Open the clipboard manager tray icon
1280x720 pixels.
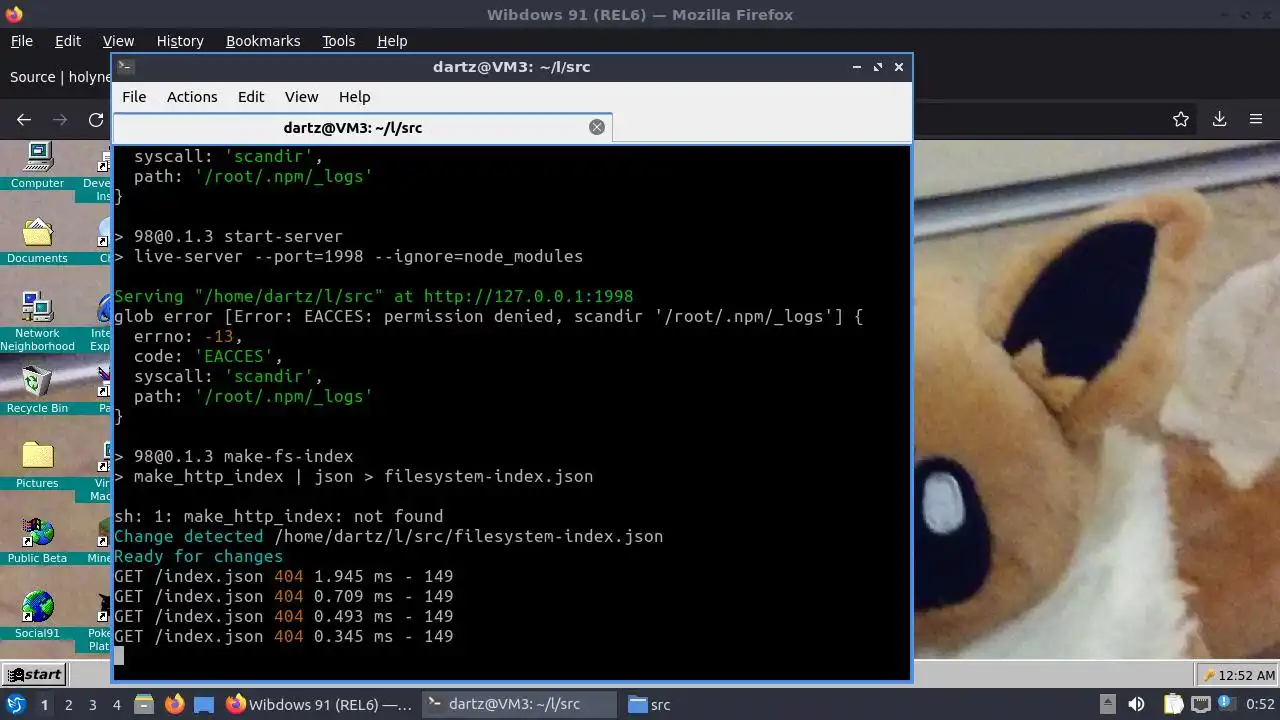[x=1173, y=704]
